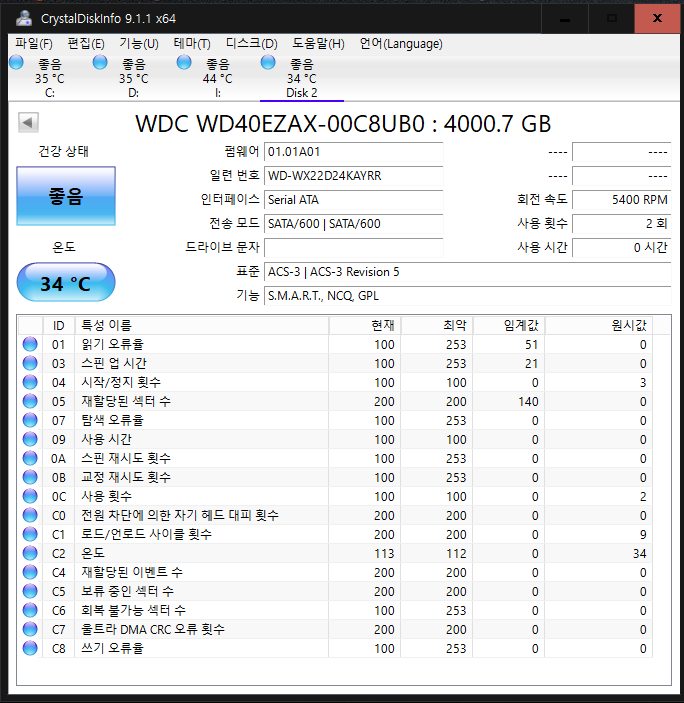684x703 pixels.
Task: Click attribute name 울트라 DMA CRC 오류 횟수
Action: 153,629
